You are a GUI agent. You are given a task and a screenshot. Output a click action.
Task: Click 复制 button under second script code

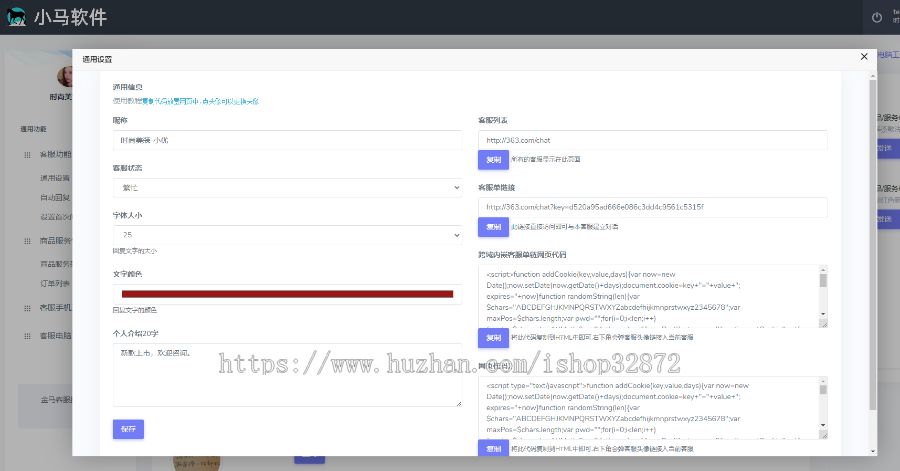click(x=494, y=449)
